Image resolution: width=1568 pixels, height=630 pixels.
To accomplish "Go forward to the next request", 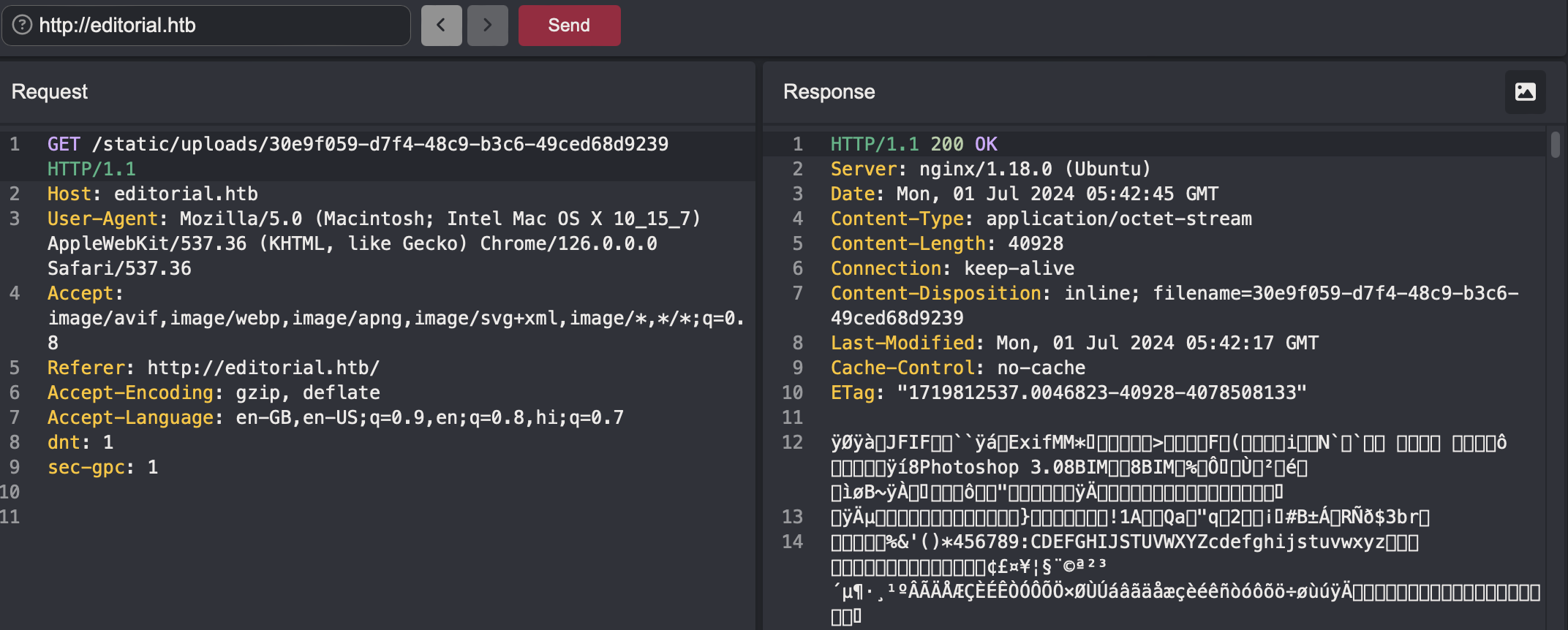I will 487,26.
